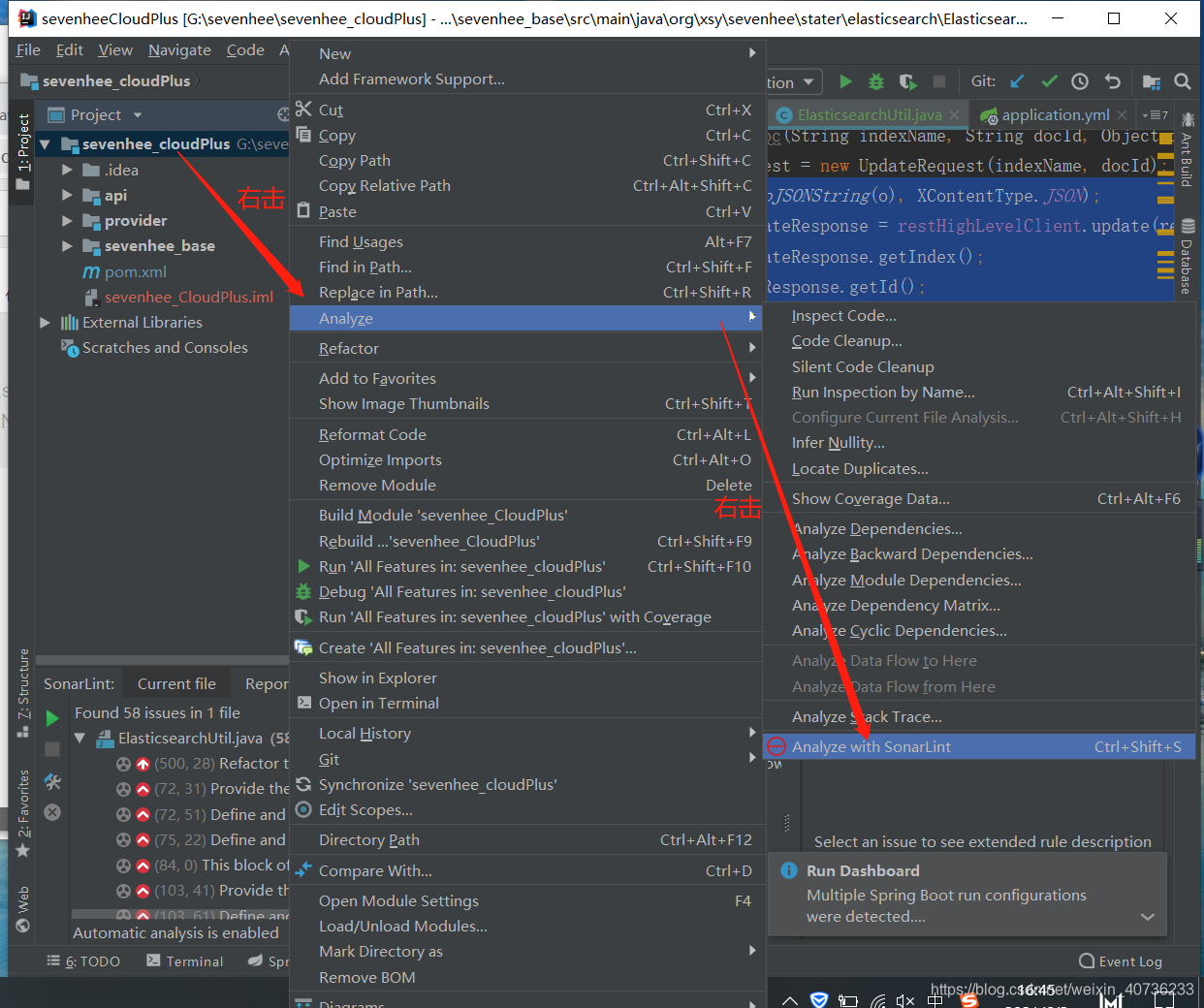Commit changes with Git checkmark icon
1204x1008 pixels.
(x=1049, y=82)
